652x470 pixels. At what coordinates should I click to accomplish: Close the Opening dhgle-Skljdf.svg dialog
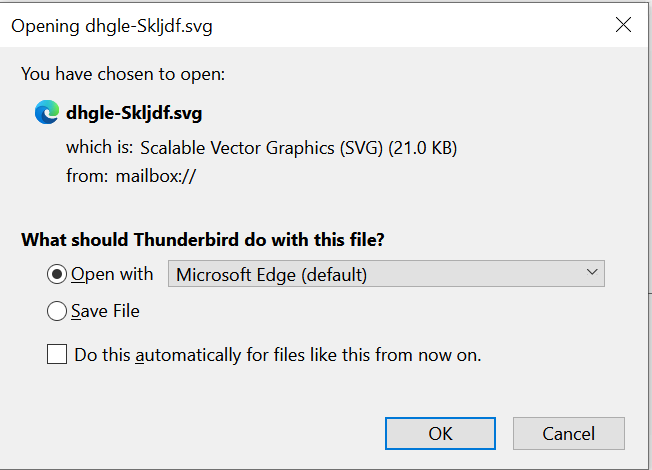[623, 26]
